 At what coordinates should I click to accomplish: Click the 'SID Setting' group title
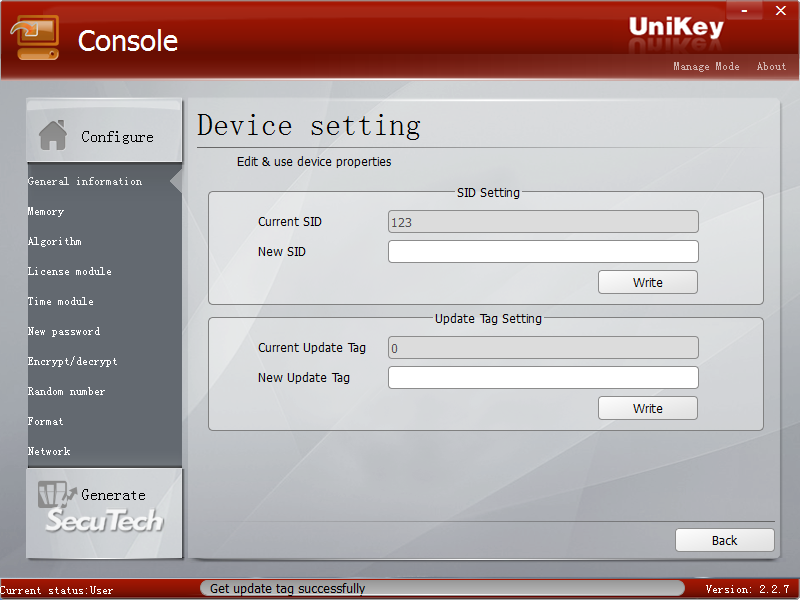(488, 192)
